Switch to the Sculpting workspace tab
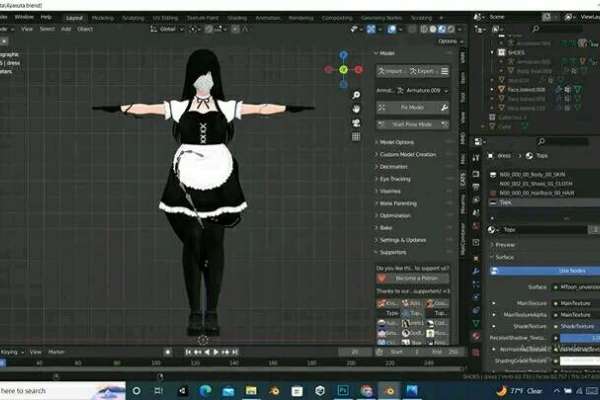600x400 pixels. (x=133, y=18)
